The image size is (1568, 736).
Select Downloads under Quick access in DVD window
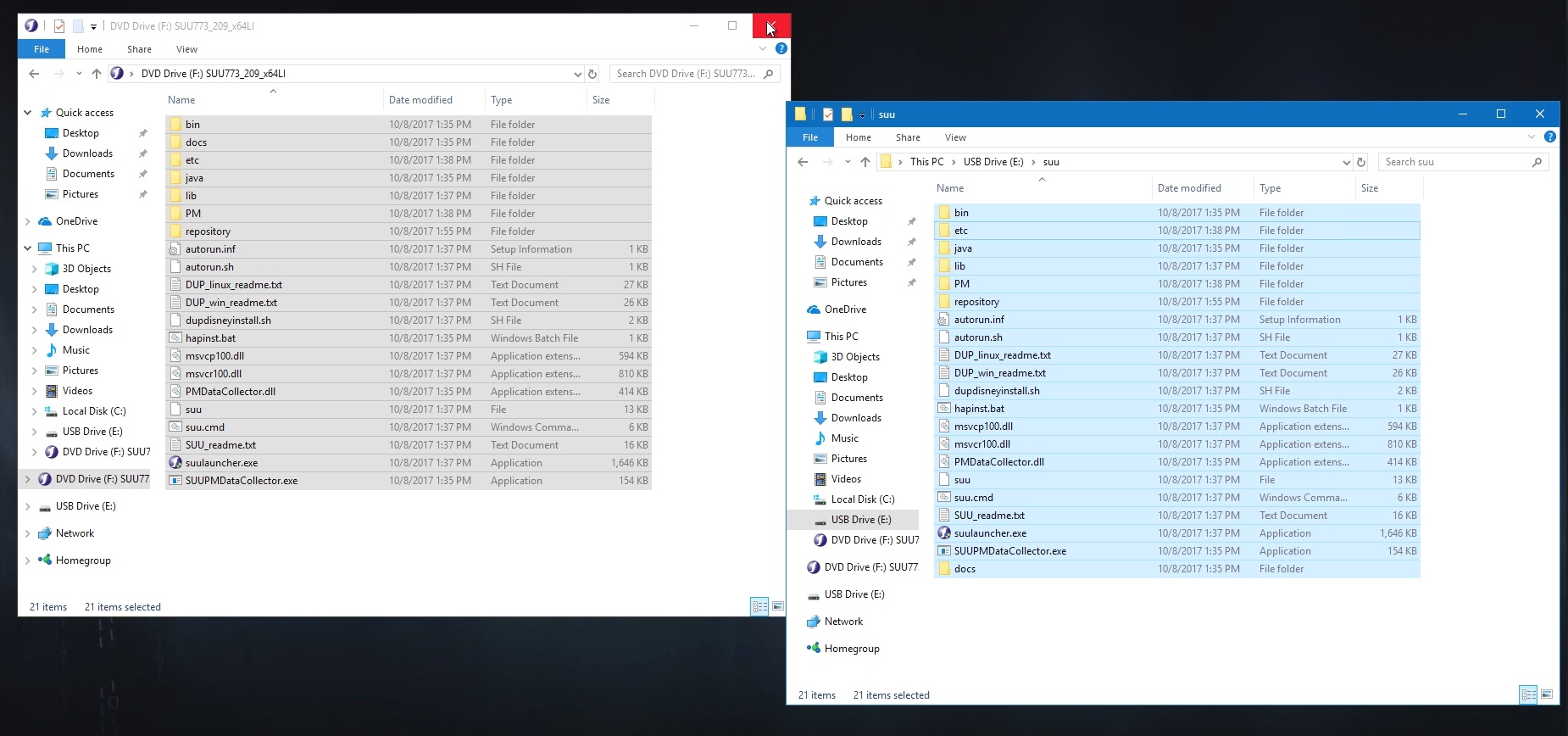88,153
